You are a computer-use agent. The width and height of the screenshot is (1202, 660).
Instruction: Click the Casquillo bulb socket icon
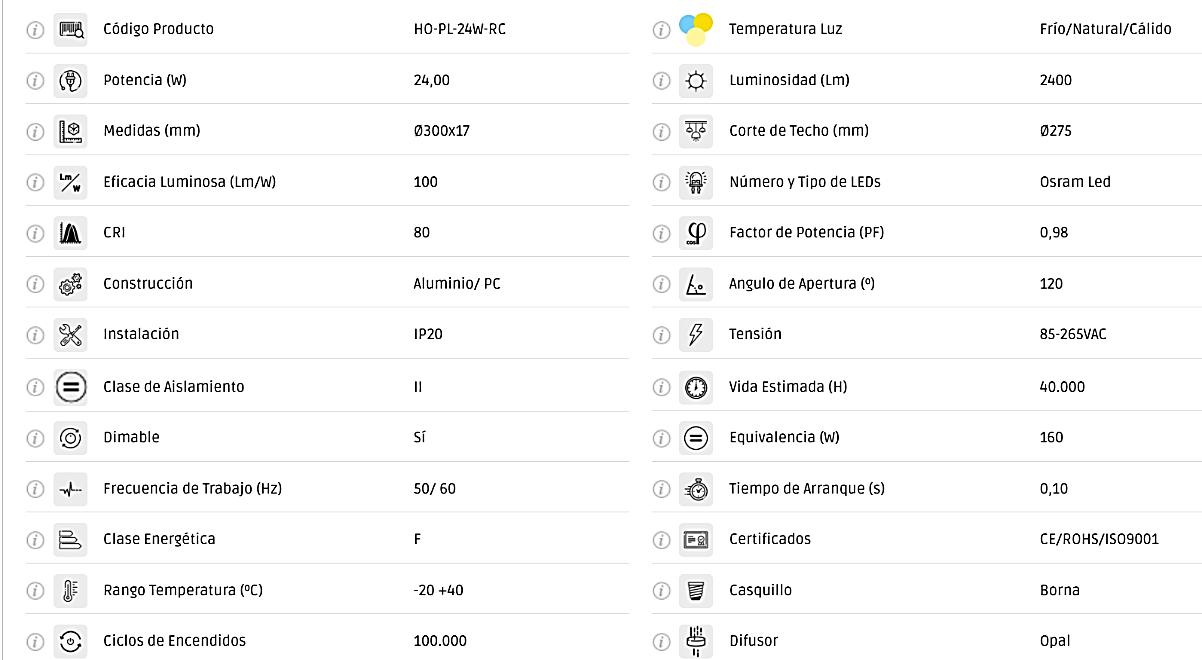(x=696, y=590)
